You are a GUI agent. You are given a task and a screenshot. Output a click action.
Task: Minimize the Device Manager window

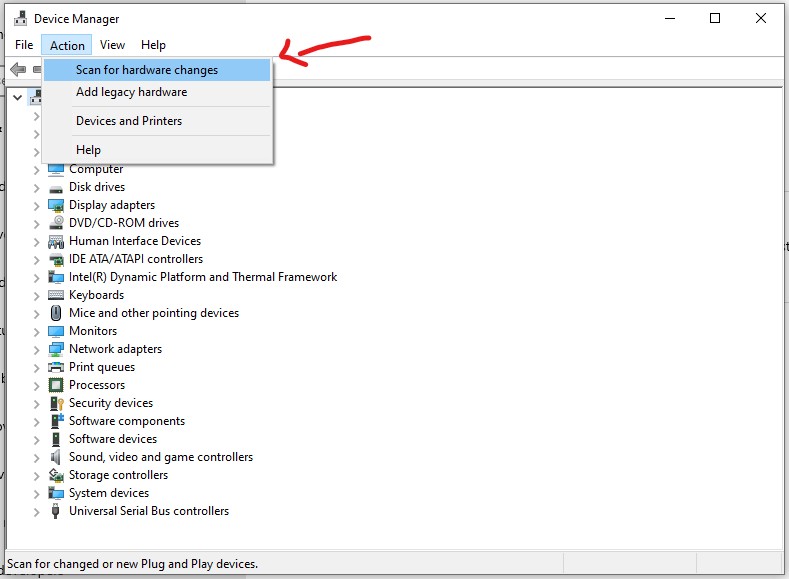[670, 19]
